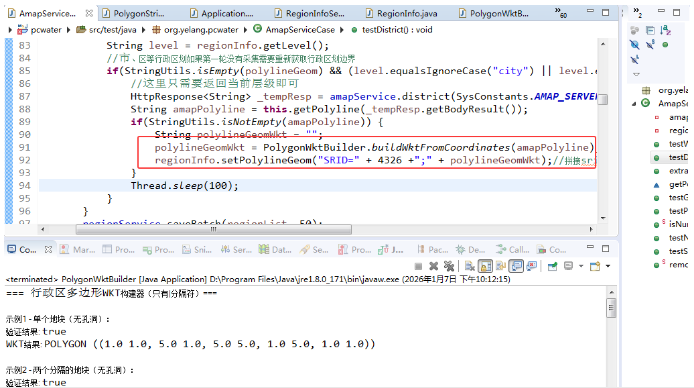The image size is (694, 388).
Task: Expand breadcrumb arrow after org.yelang.pcwater
Action: 246,30
